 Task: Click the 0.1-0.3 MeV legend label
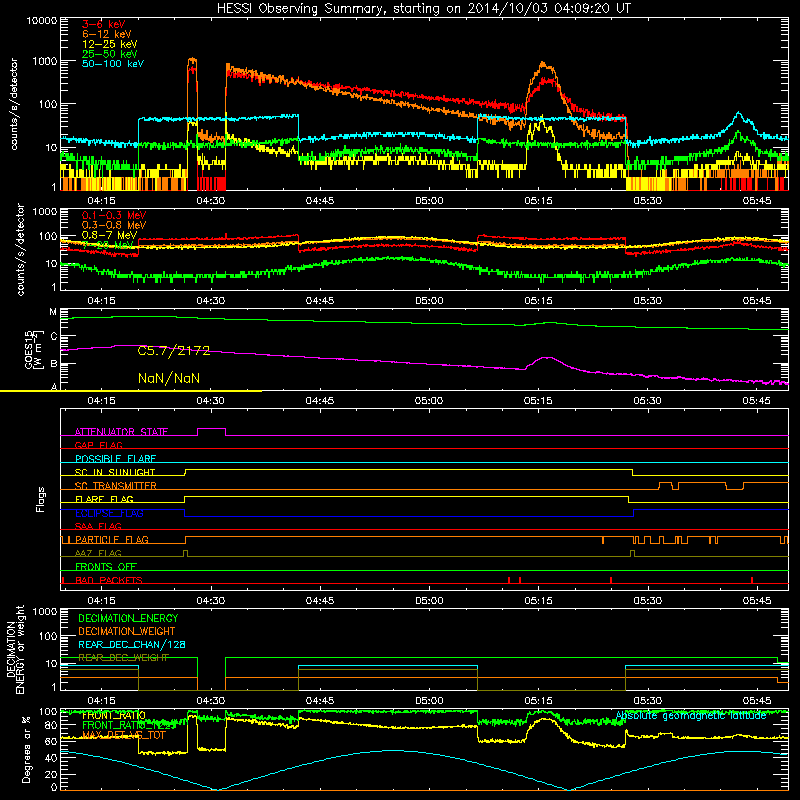[114, 215]
